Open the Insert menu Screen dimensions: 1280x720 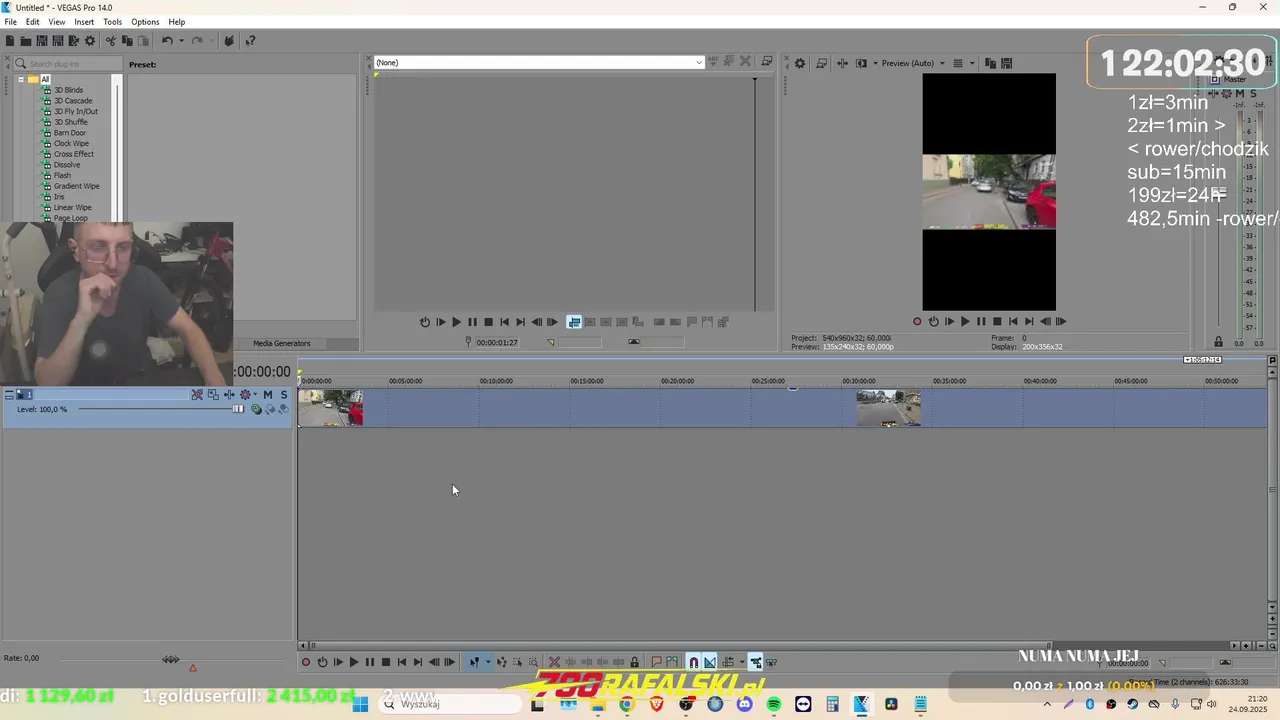point(84,22)
